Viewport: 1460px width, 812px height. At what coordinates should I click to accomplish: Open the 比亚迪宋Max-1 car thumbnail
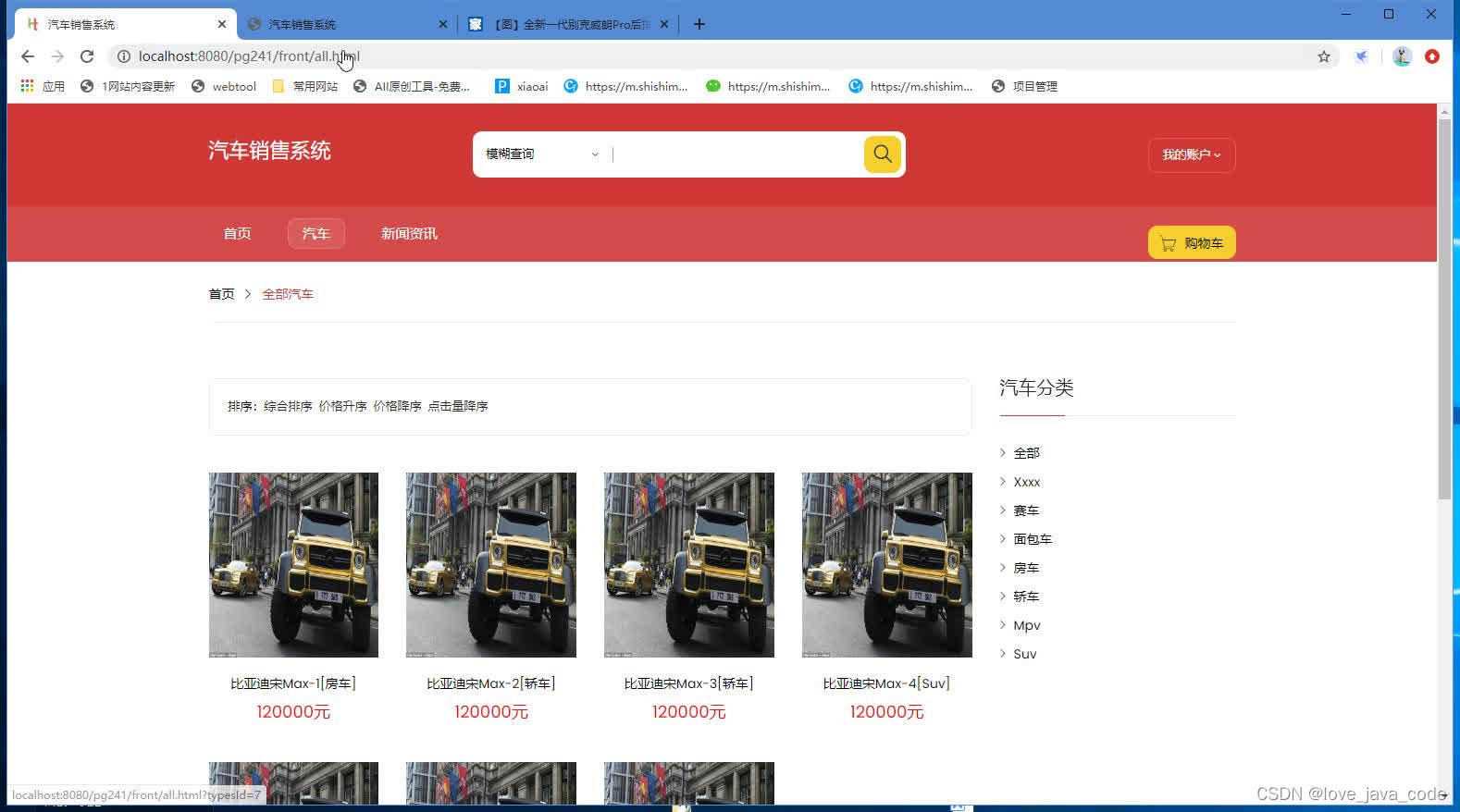click(x=293, y=565)
